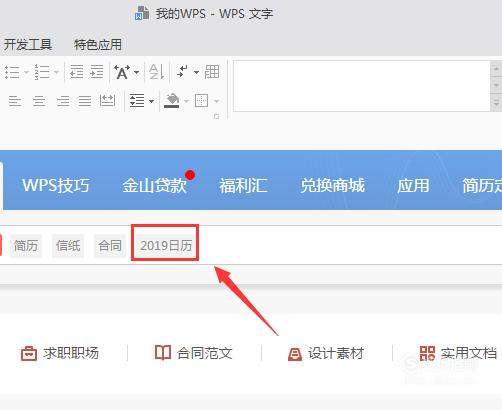Open the 开发工具 tab
502x410 pixels.
coord(28,44)
